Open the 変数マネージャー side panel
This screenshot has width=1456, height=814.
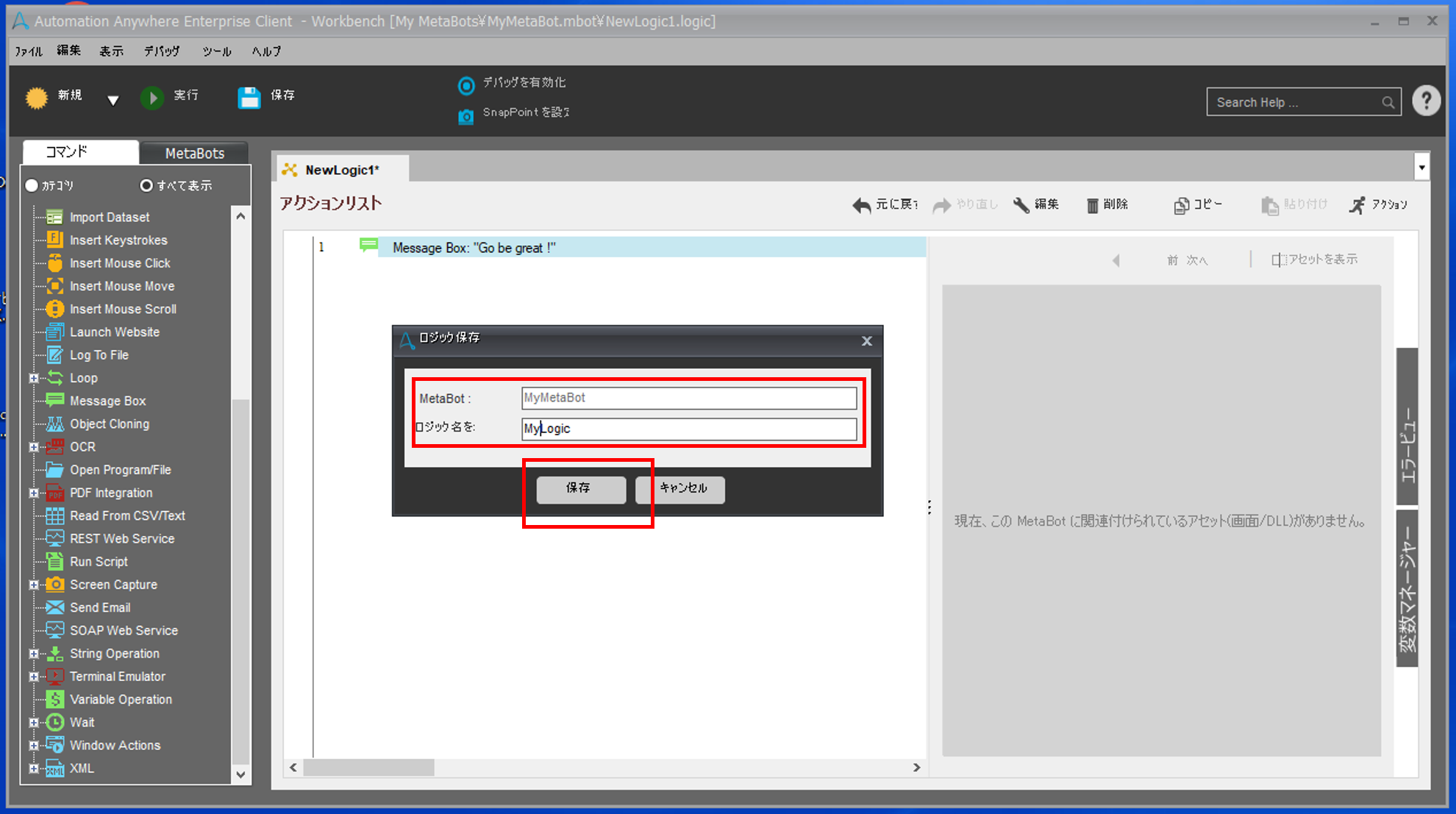tap(1407, 588)
